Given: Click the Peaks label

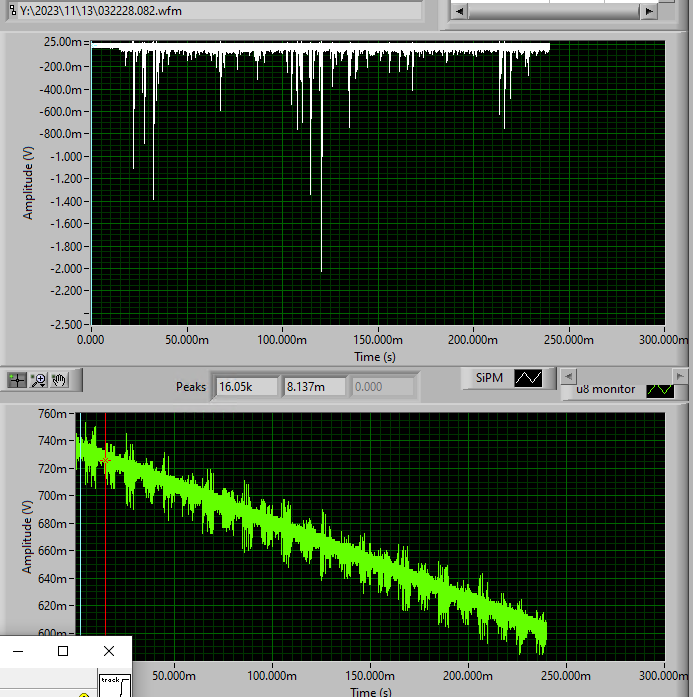Looking at the screenshot, I should tap(191, 387).
